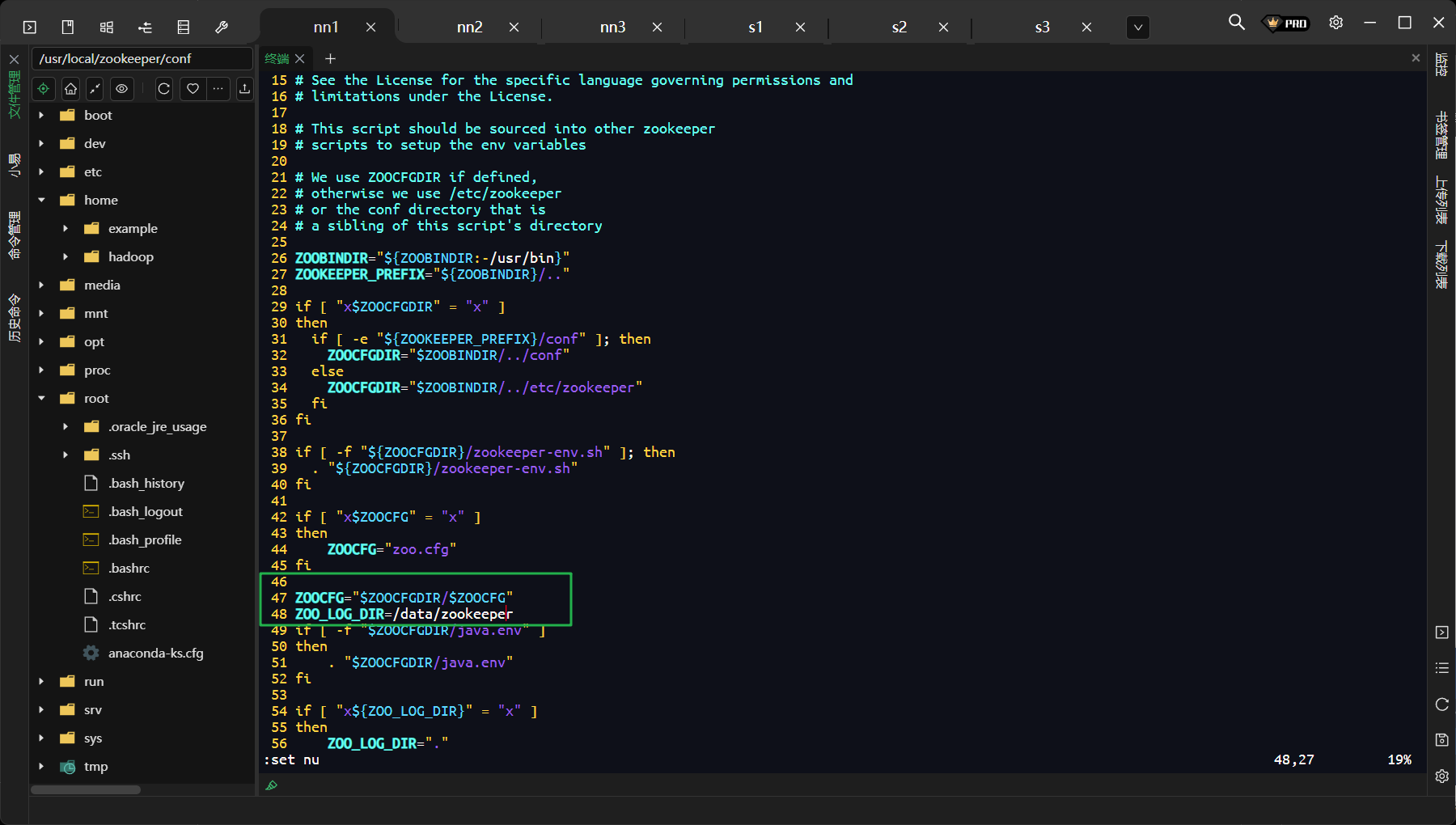Screen dimensions: 1456x825
Task: Click the path field showing /usr/local/zookeeper/conf
Action: click(x=142, y=58)
